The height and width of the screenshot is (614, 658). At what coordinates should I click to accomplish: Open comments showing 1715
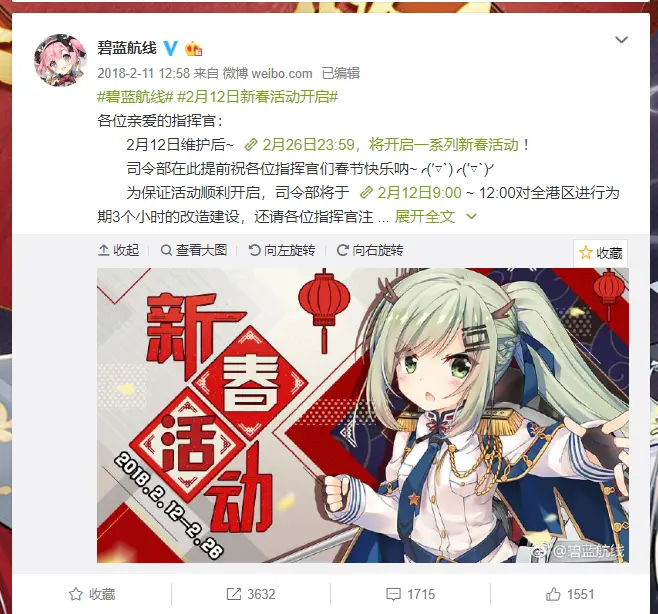(410, 594)
